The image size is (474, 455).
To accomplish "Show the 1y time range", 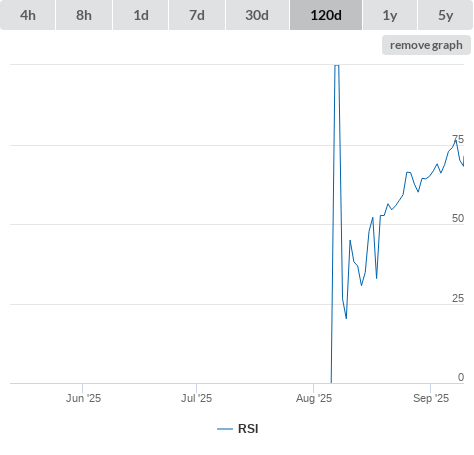I will [x=390, y=15].
